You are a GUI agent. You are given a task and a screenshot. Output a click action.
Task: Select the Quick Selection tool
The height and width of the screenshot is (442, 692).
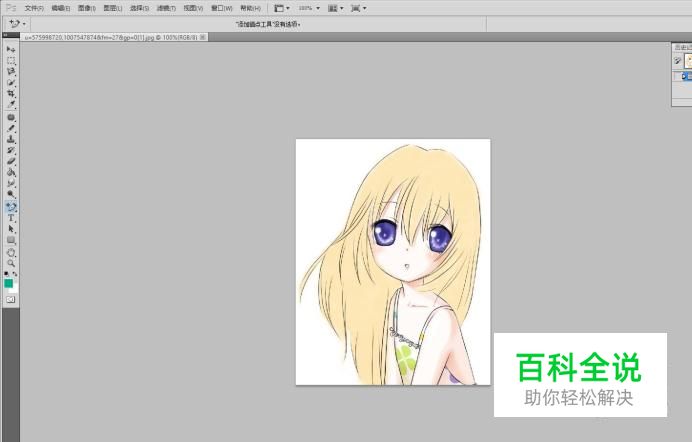pos(11,82)
